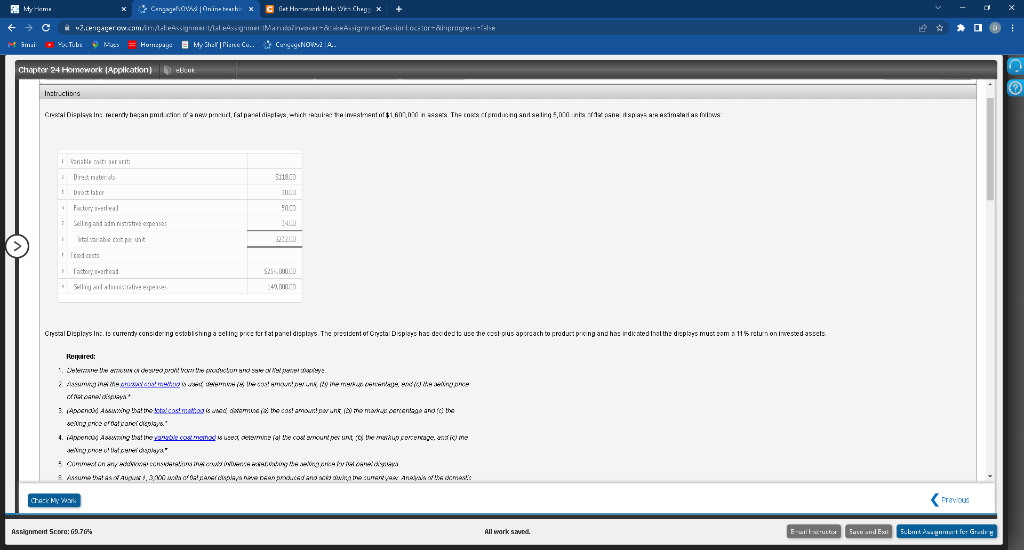1024x550 pixels.
Task: Click Direct labor row in cost table
Action: click(x=180, y=193)
